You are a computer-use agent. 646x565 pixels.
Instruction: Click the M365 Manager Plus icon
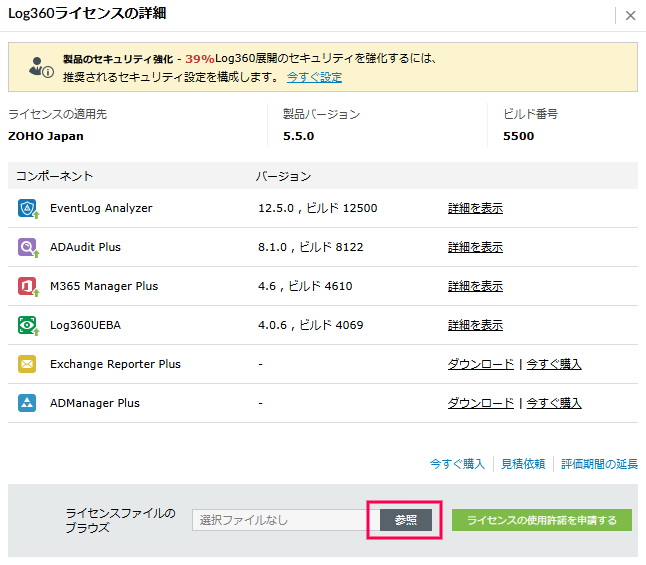click(x=27, y=286)
